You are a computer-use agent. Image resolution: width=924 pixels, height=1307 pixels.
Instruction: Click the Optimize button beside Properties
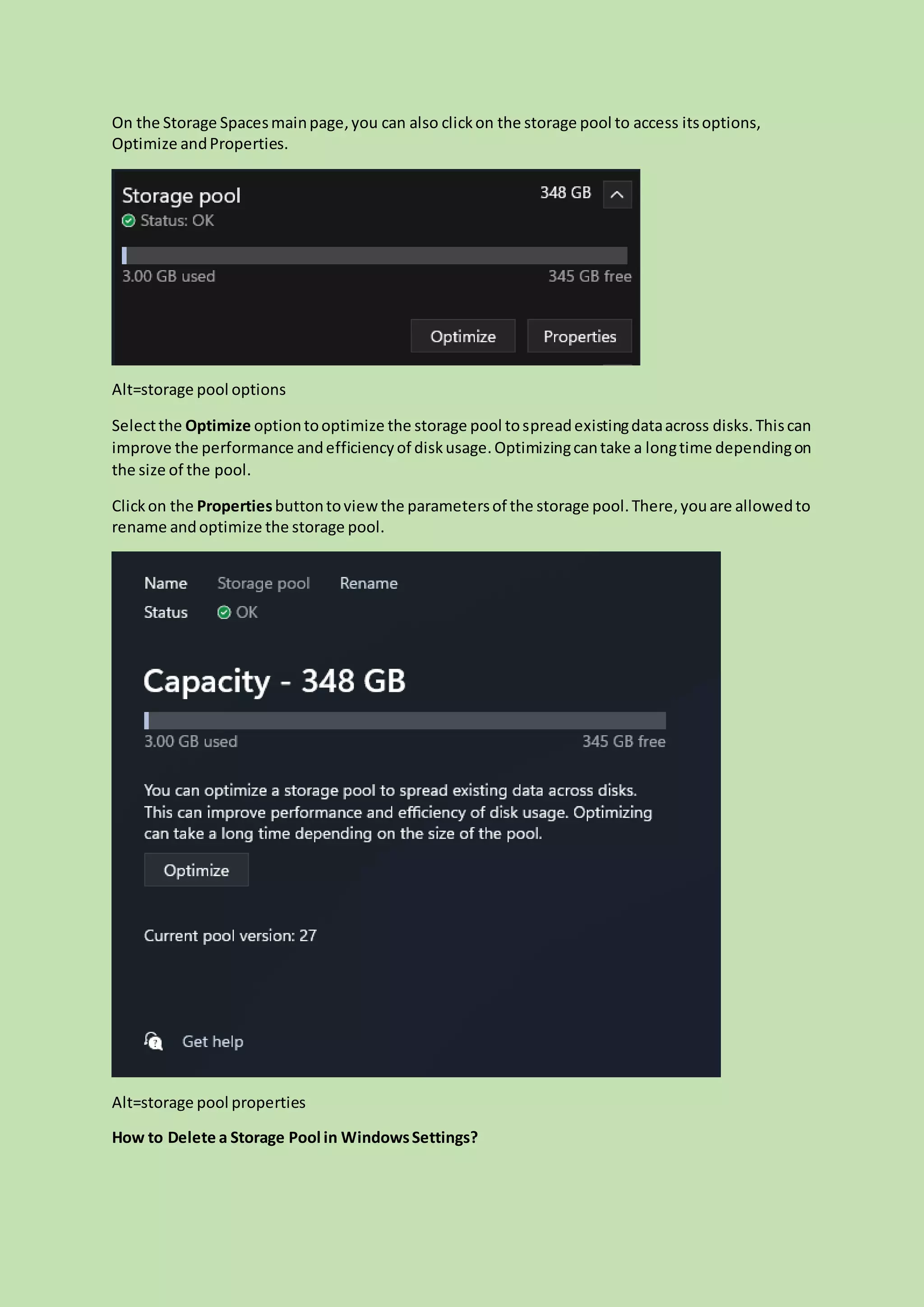coord(462,336)
